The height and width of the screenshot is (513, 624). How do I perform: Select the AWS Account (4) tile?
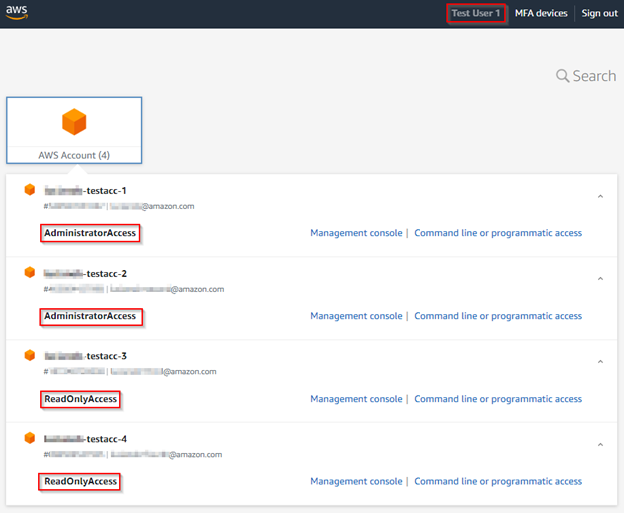[74, 130]
